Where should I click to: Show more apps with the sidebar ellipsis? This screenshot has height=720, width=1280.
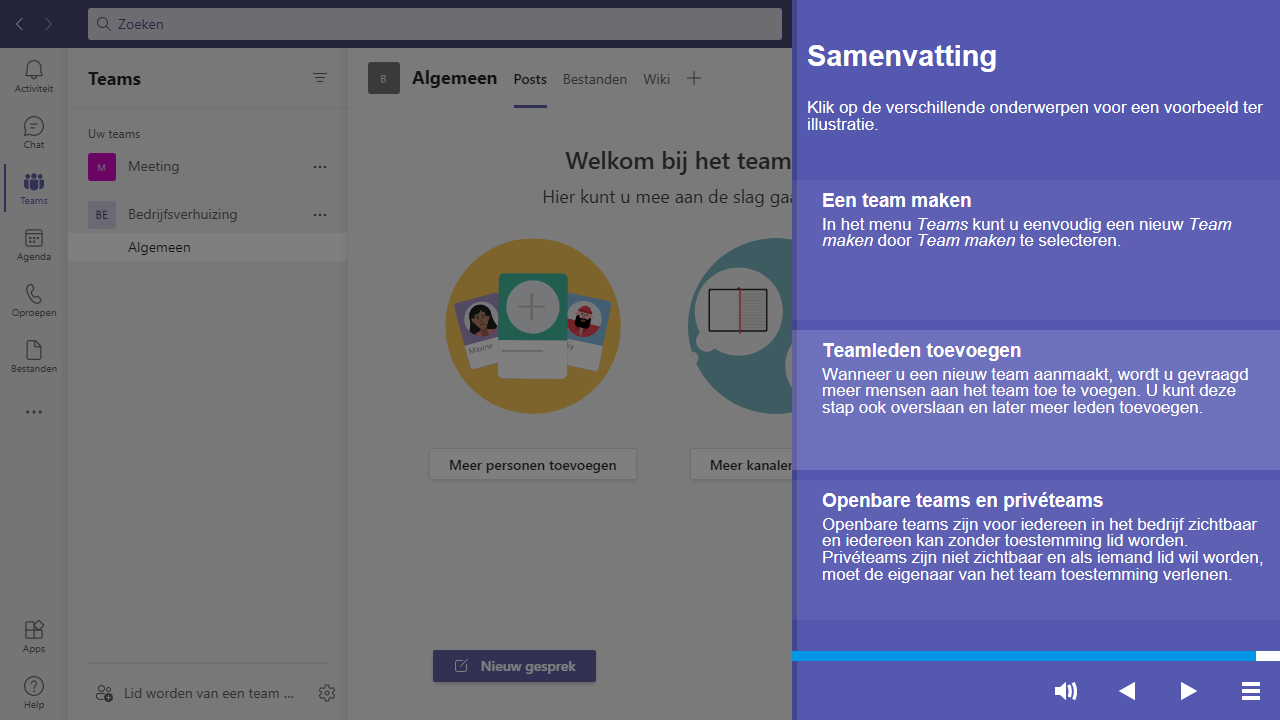coord(34,412)
